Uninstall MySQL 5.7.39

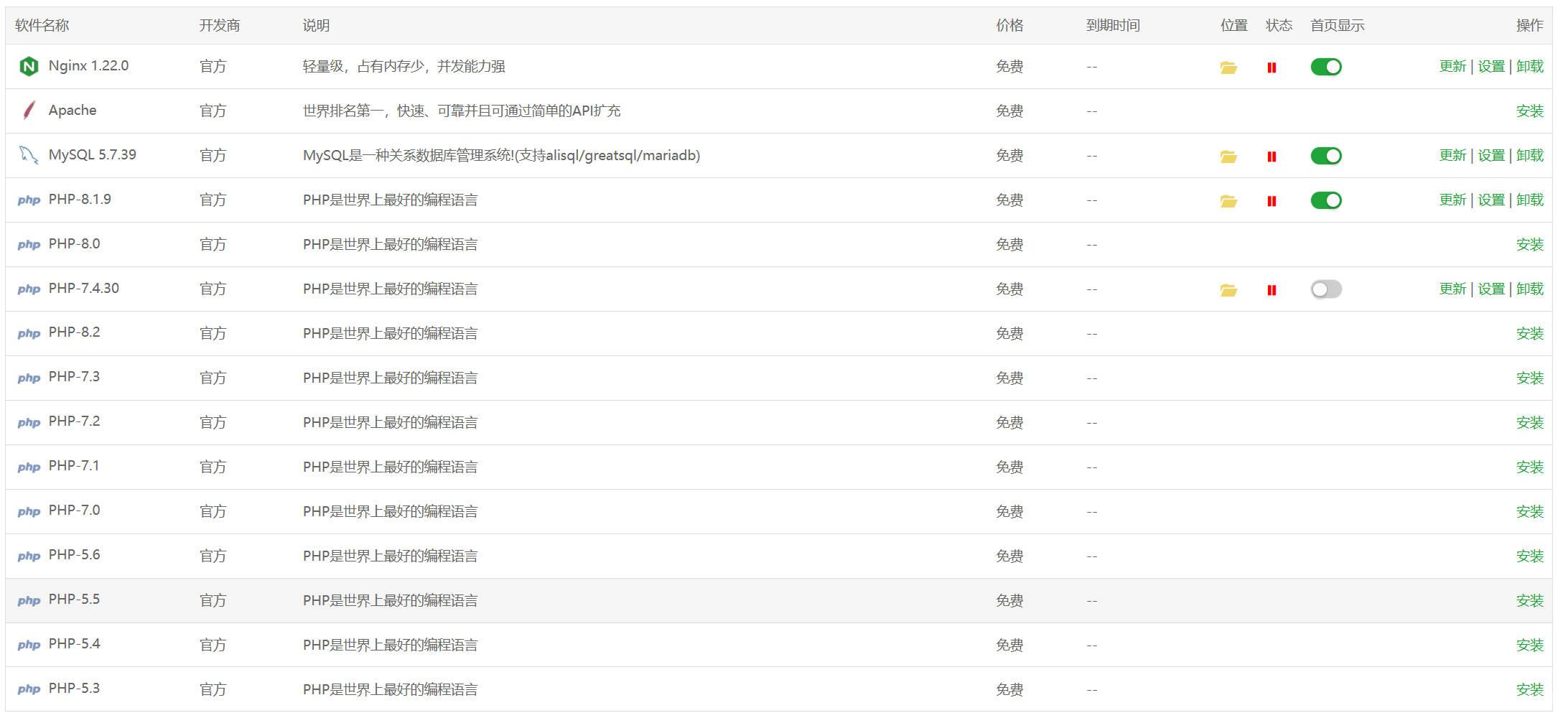click(1530, 156)
